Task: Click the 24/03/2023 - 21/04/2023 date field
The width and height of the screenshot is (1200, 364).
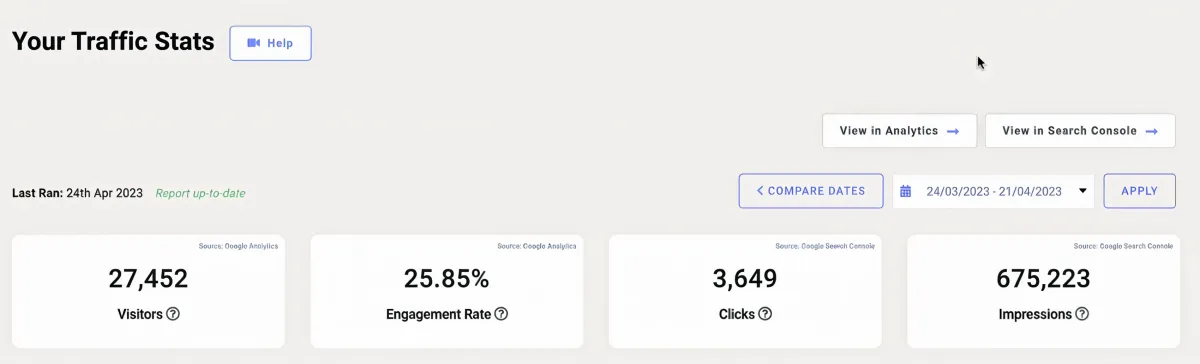Action: coord(993,191)
